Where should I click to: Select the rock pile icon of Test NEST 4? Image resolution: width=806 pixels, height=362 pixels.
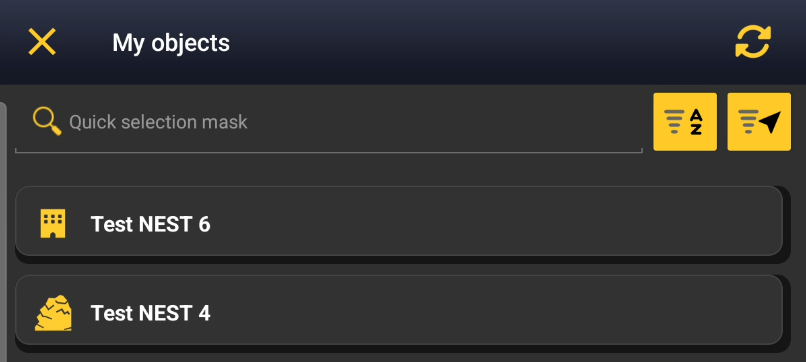point(53,313)
